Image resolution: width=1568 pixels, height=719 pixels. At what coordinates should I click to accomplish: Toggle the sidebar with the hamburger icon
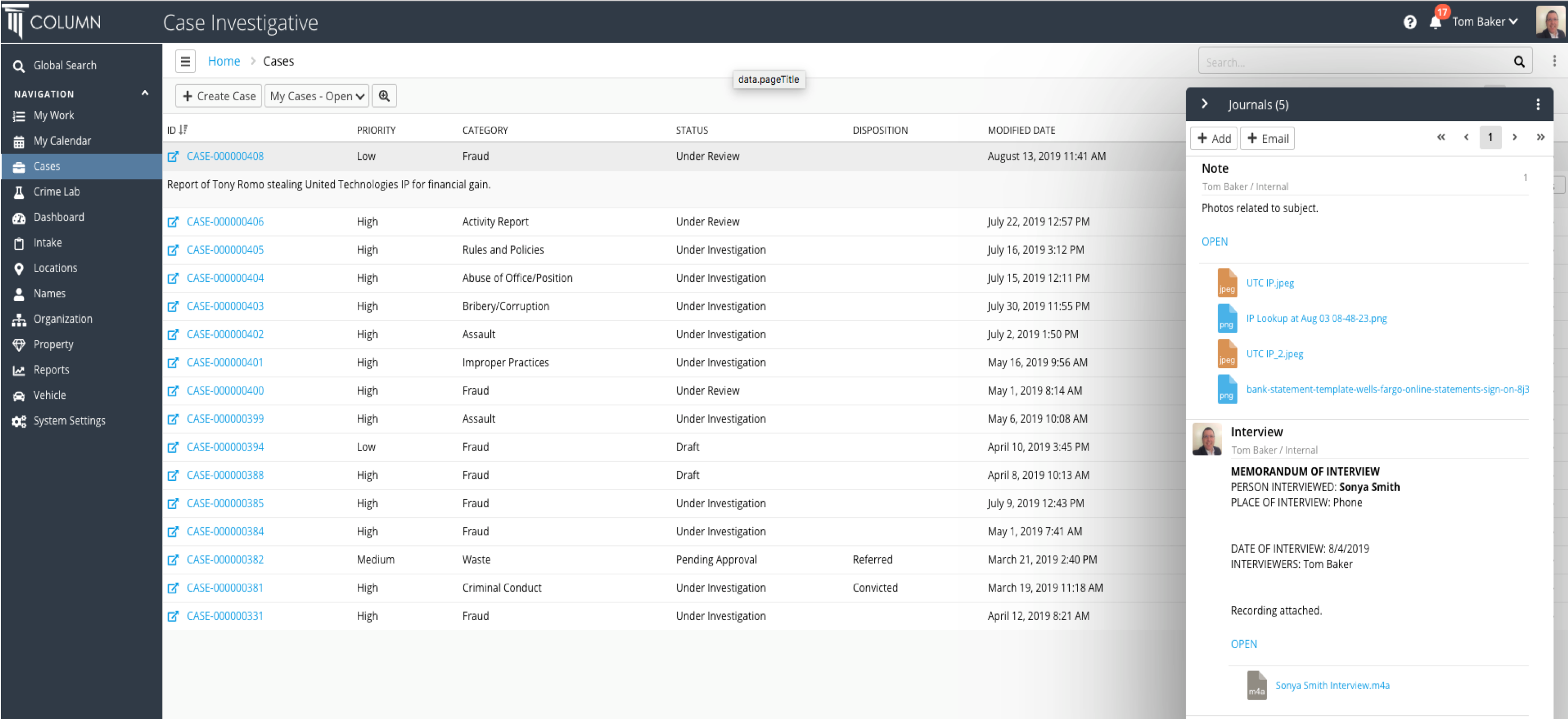point(185,61)
